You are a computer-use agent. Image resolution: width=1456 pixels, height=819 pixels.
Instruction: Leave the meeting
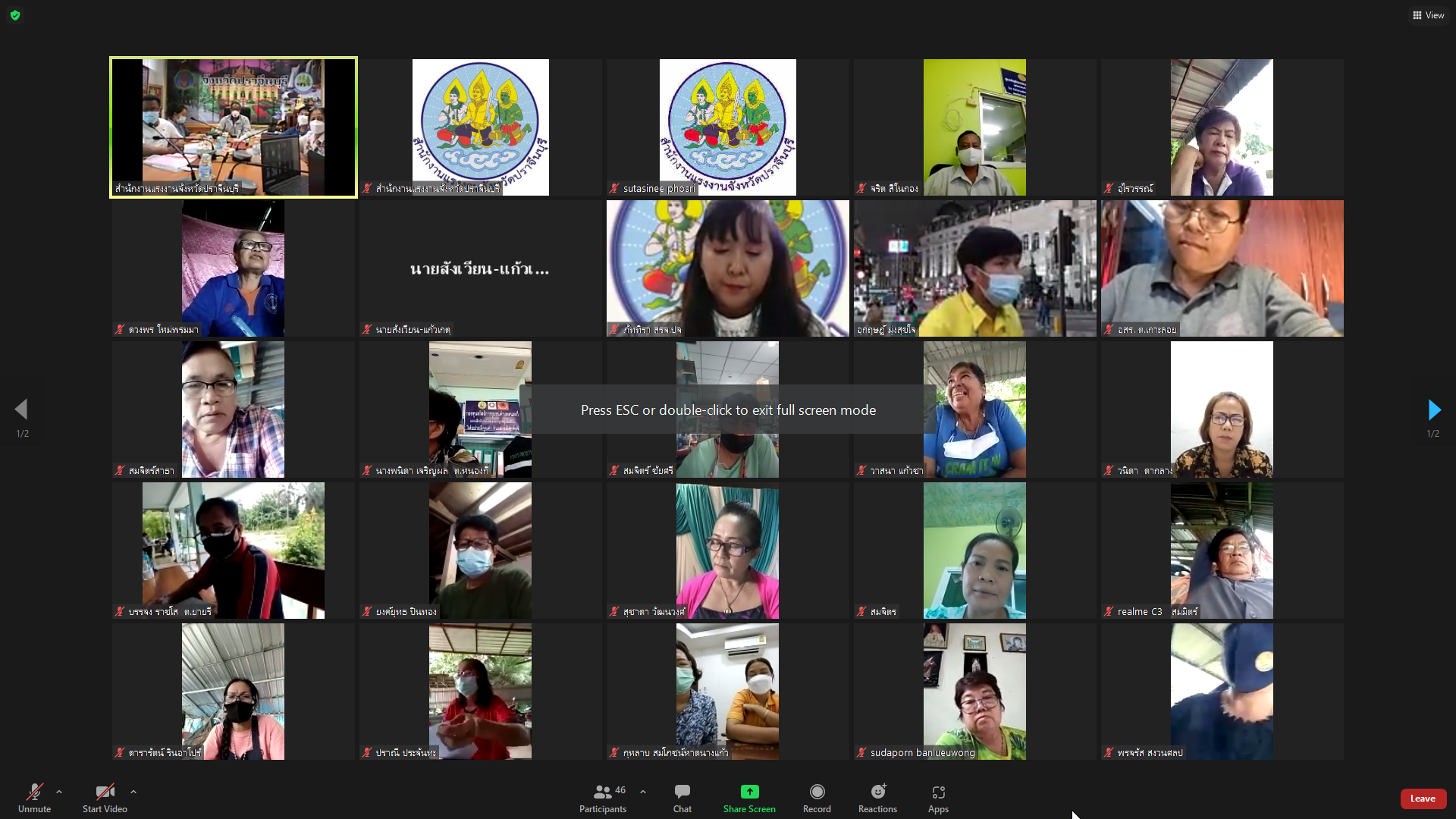(x=1423, y=799)
